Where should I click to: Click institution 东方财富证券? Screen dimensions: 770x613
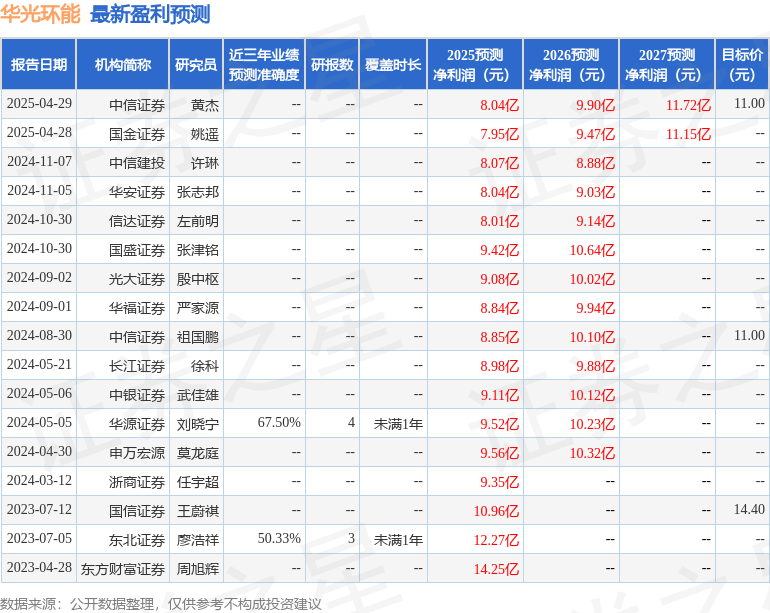pyautogui.click(x=123, y=569)
